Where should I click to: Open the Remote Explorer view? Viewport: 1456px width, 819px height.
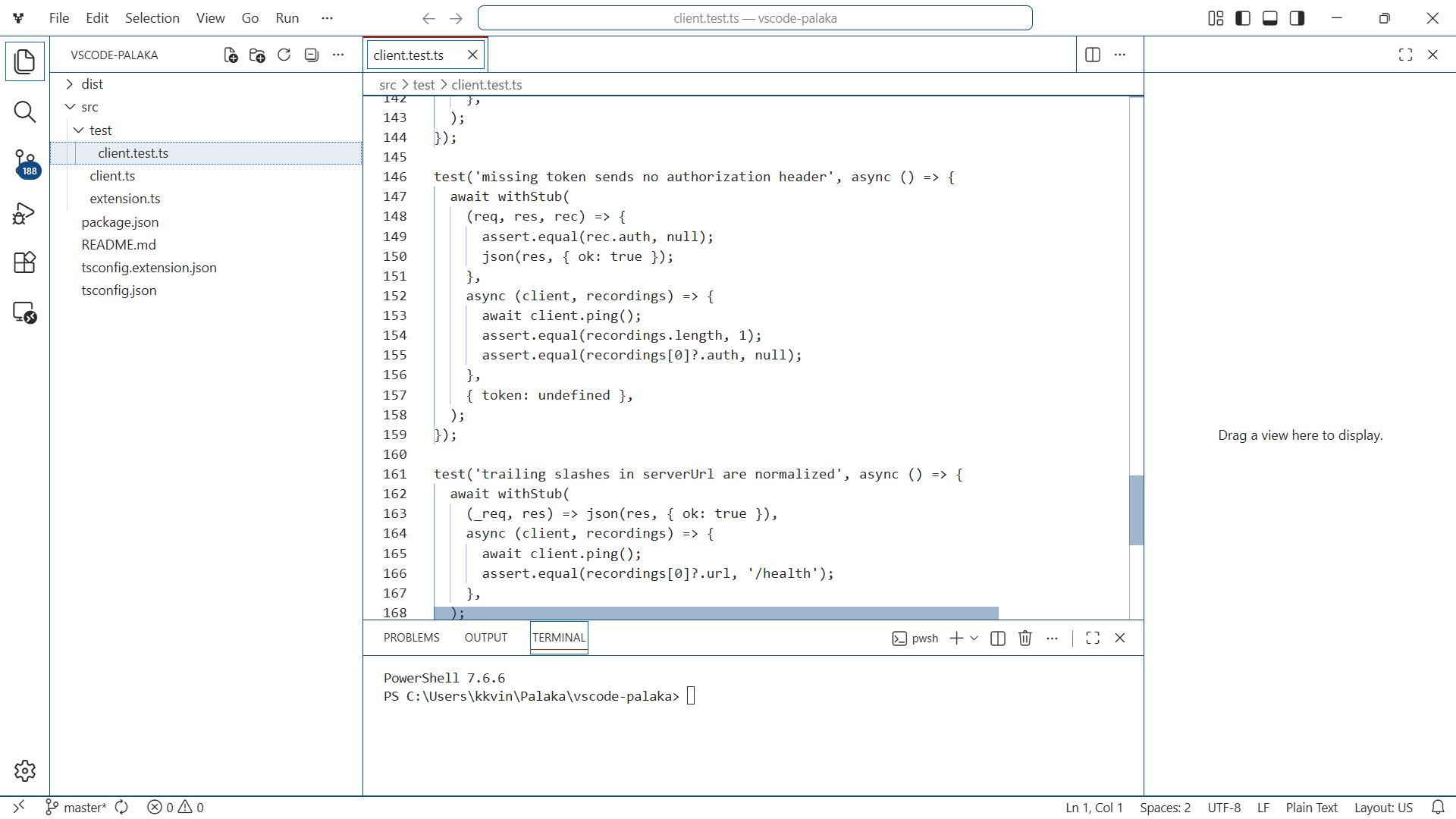point(25,312)
